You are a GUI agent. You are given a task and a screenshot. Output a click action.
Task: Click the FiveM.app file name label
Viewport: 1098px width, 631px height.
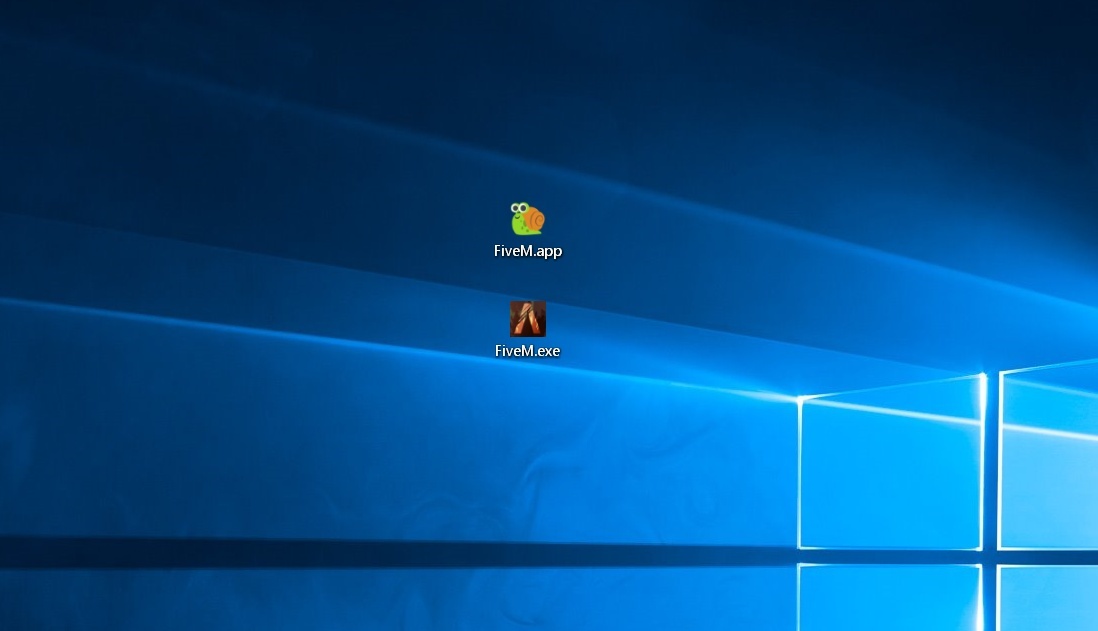[528, 251]
